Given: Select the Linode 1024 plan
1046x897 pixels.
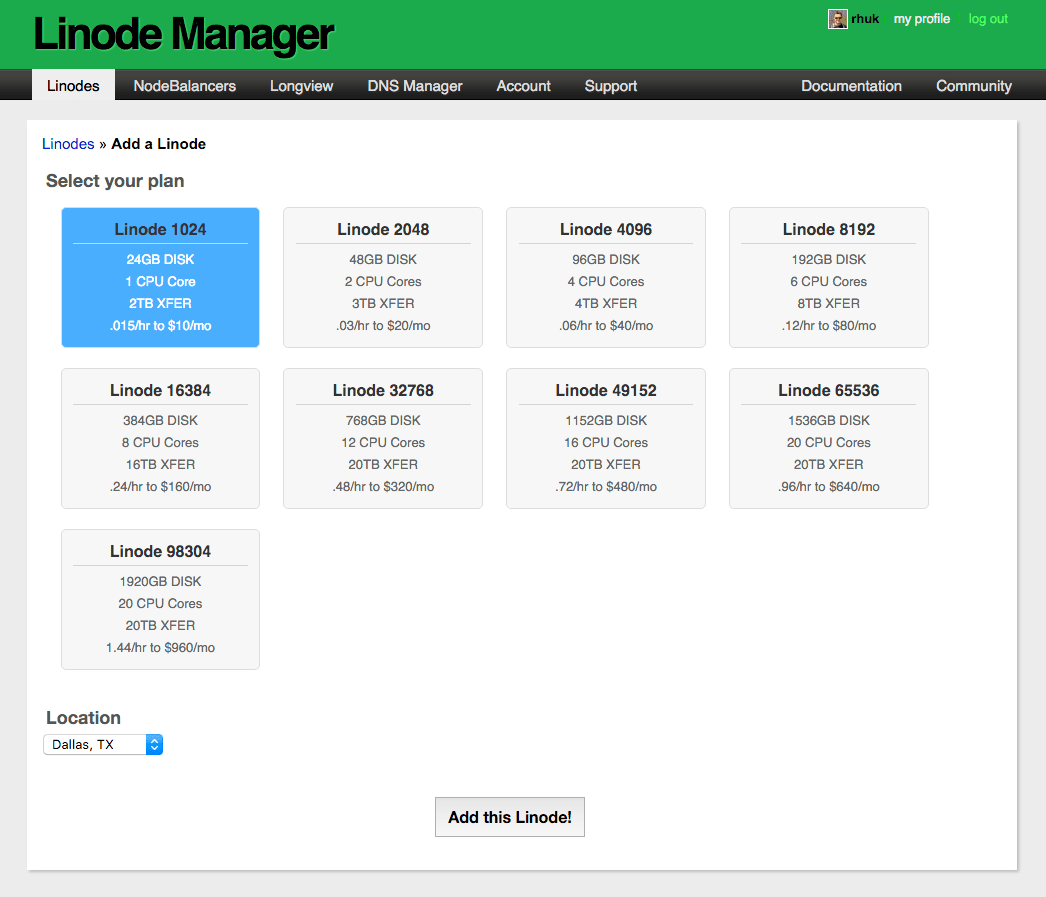Looking at the screenshot, I should pos(160,277).
